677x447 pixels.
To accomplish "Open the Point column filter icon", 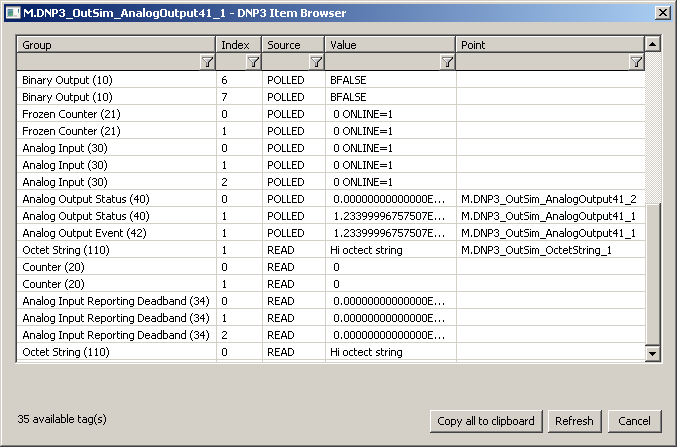I will pos(636,62).
